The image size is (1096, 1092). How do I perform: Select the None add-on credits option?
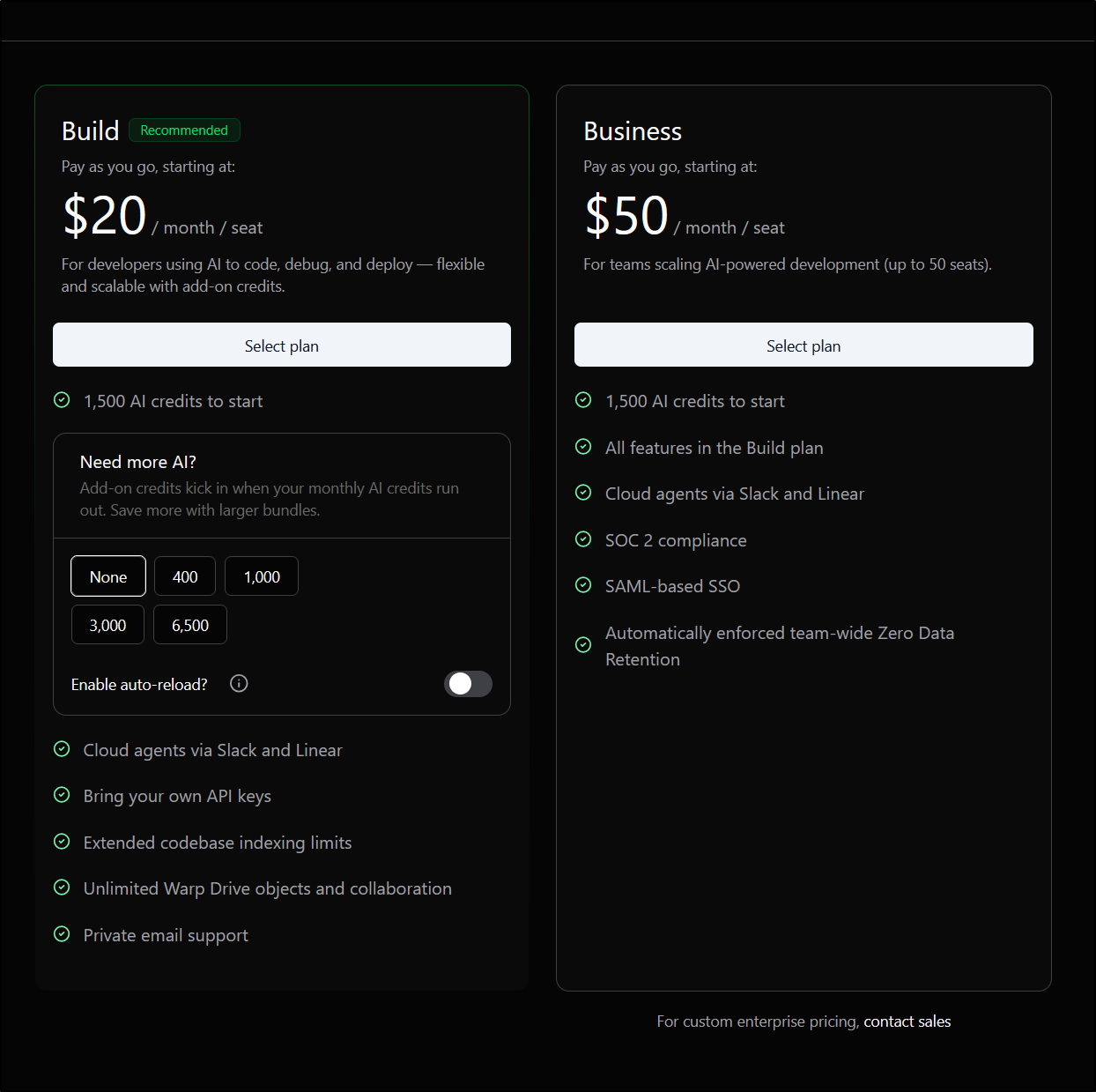coord(108,576)
